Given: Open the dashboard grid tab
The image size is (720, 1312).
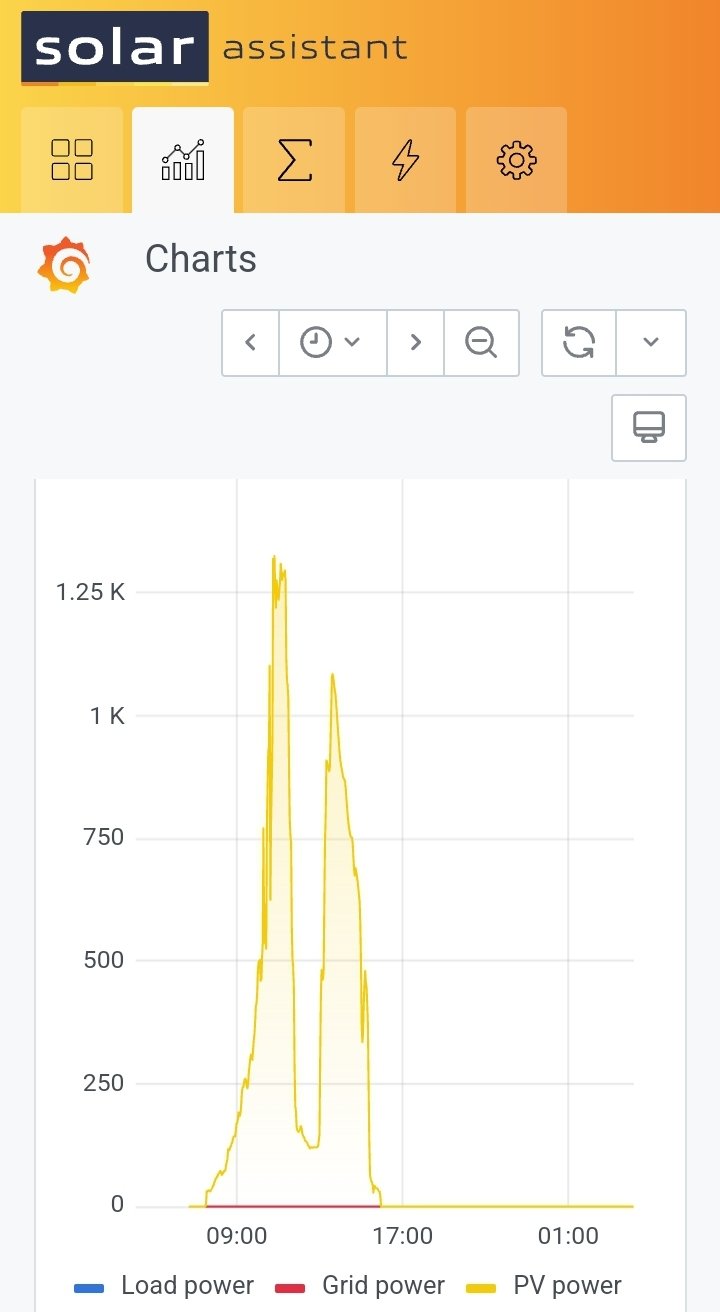Looking at the screenshot, I should [72, 160].
